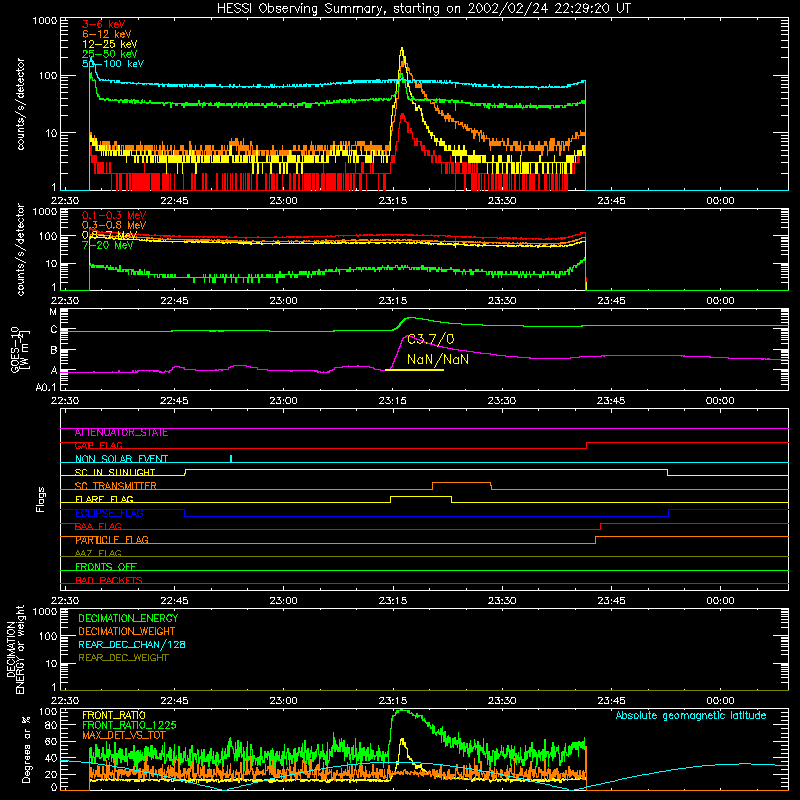Screen dimensions: 800x800
Task: Click the yellow 12-25 keV legend label
Action: pos(110,44)
